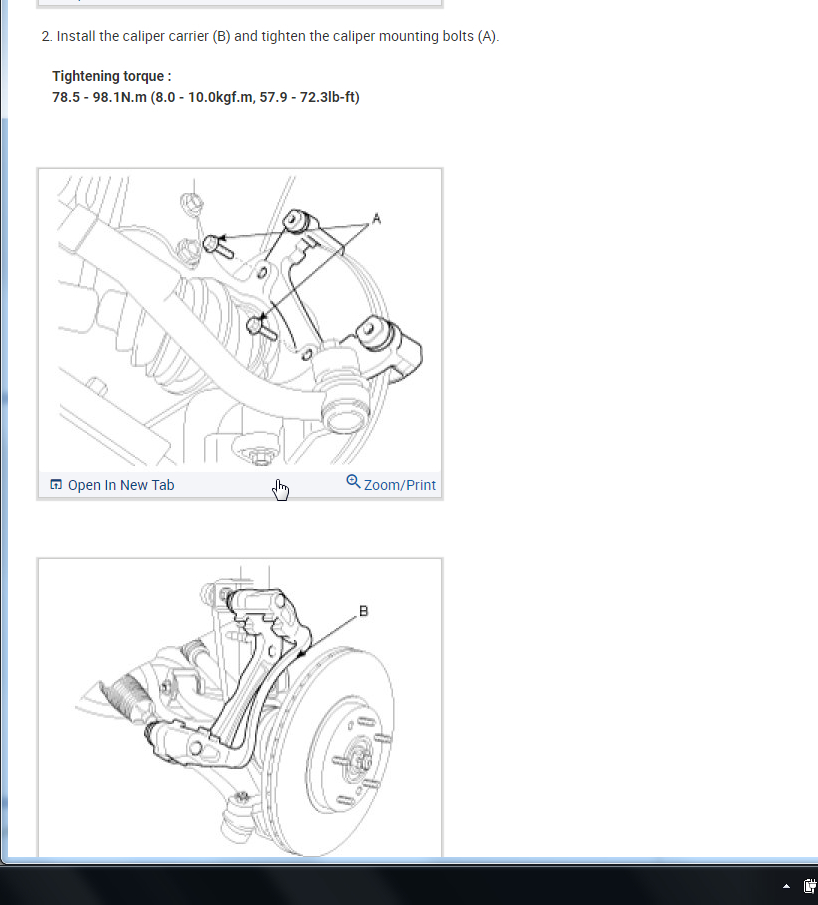Click the step 2 instruction text about caliper carrier
This screenshot has height=905, width=818.
[270, 36]
